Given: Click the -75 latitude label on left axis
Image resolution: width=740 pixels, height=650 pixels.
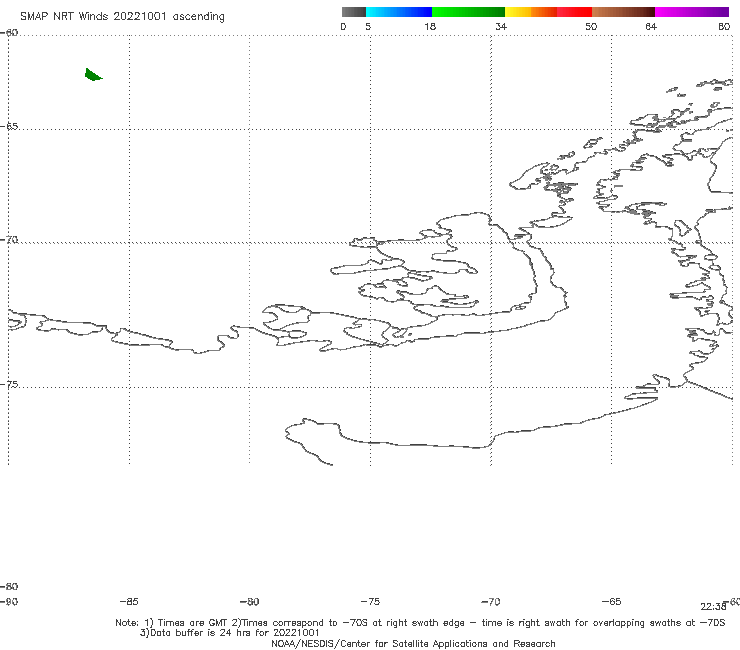Looking at the screenshot, I should [x=9, y=384].
